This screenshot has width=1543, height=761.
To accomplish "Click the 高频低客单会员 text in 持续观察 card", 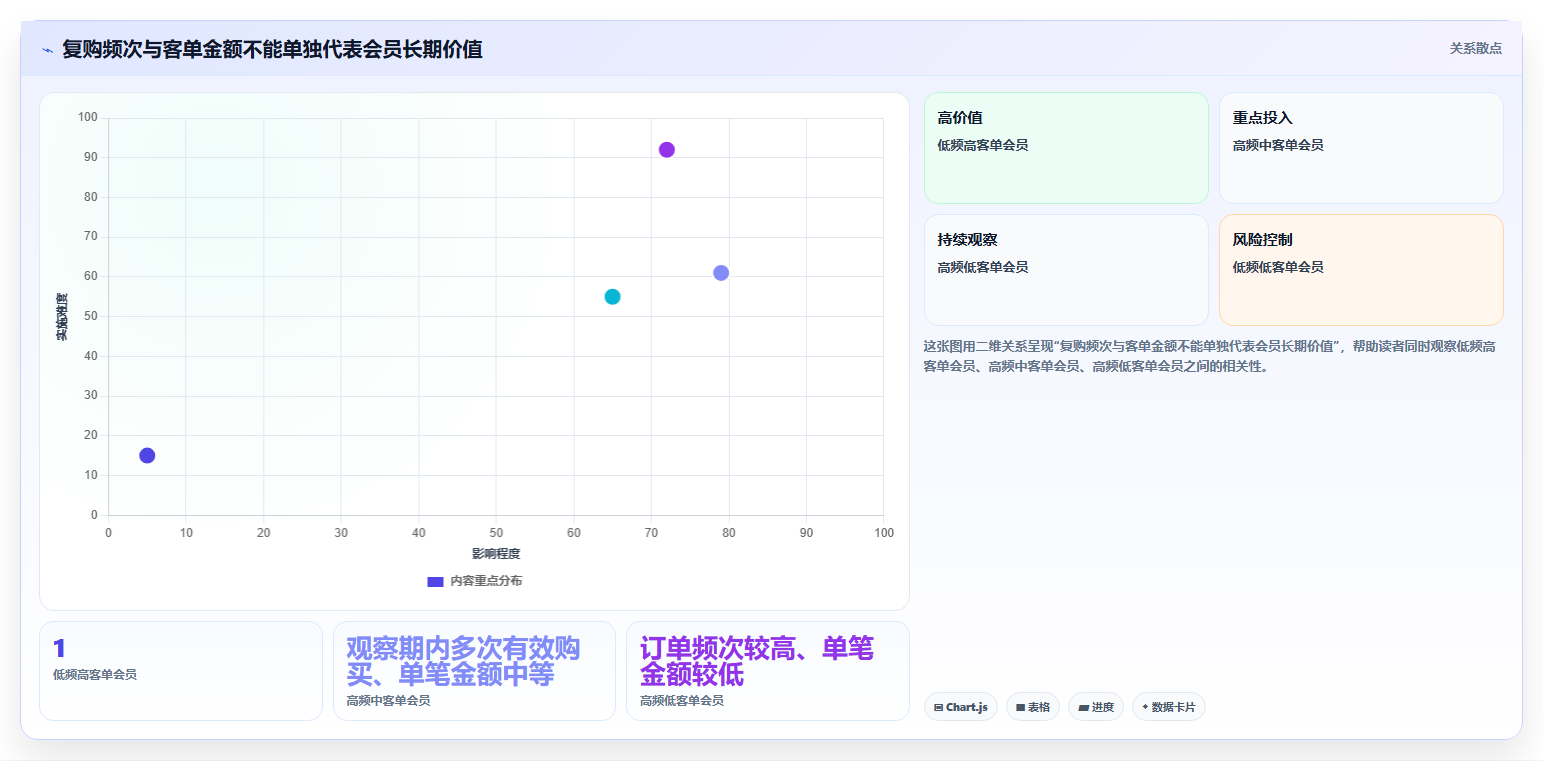I will tap(983, 267).
